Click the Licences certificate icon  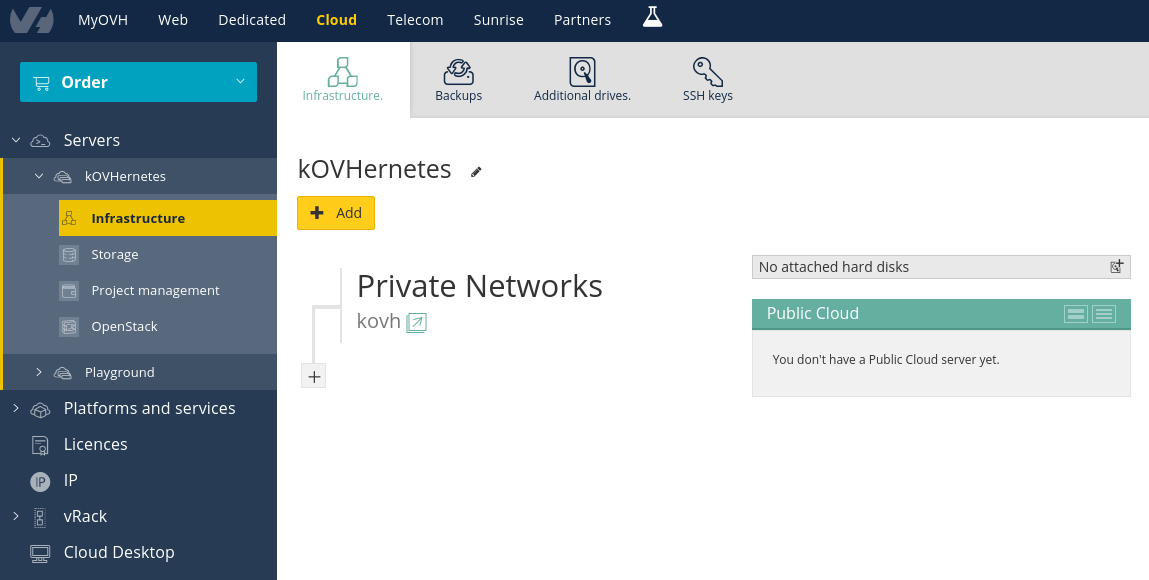[40, 445]
